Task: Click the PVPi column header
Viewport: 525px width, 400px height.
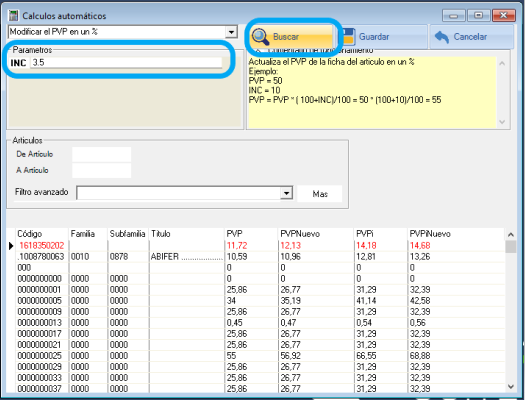Action: [x=380, y=234]
